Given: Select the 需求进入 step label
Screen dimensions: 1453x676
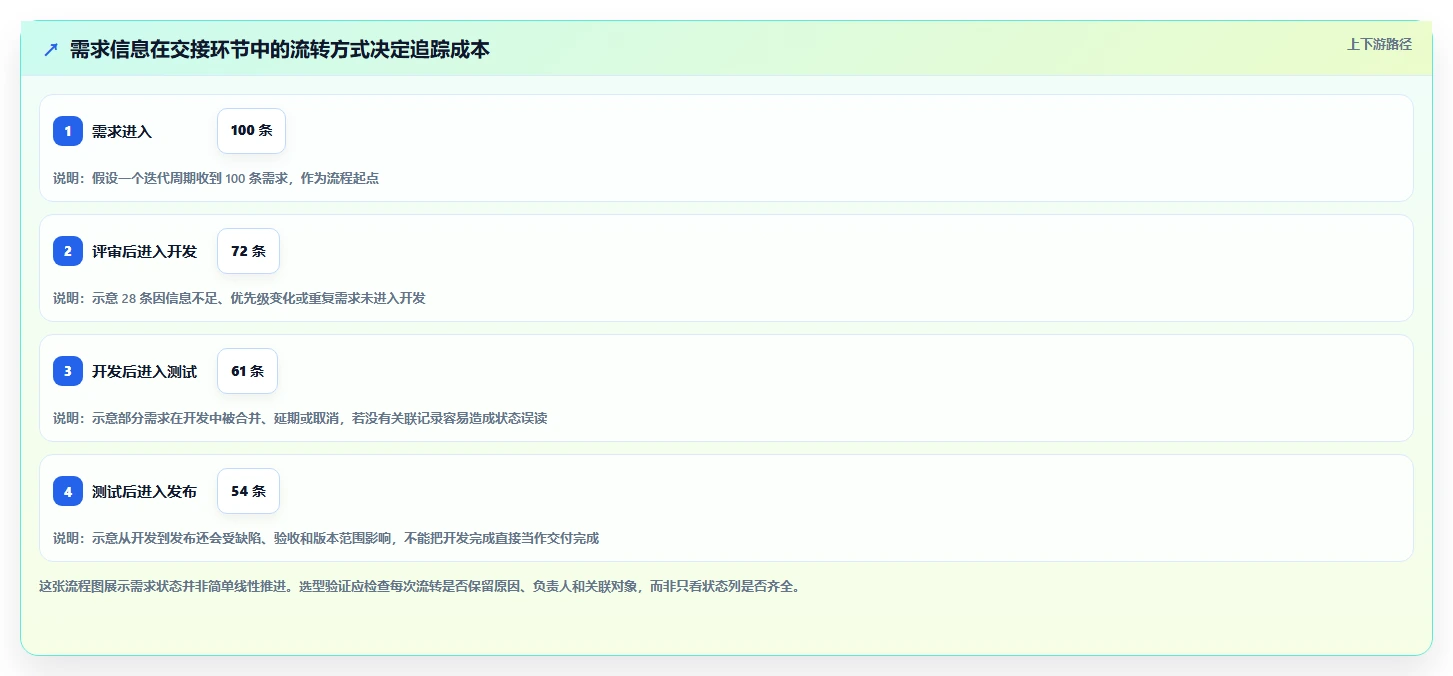Looking at the screenshot, I should (122, 131).
